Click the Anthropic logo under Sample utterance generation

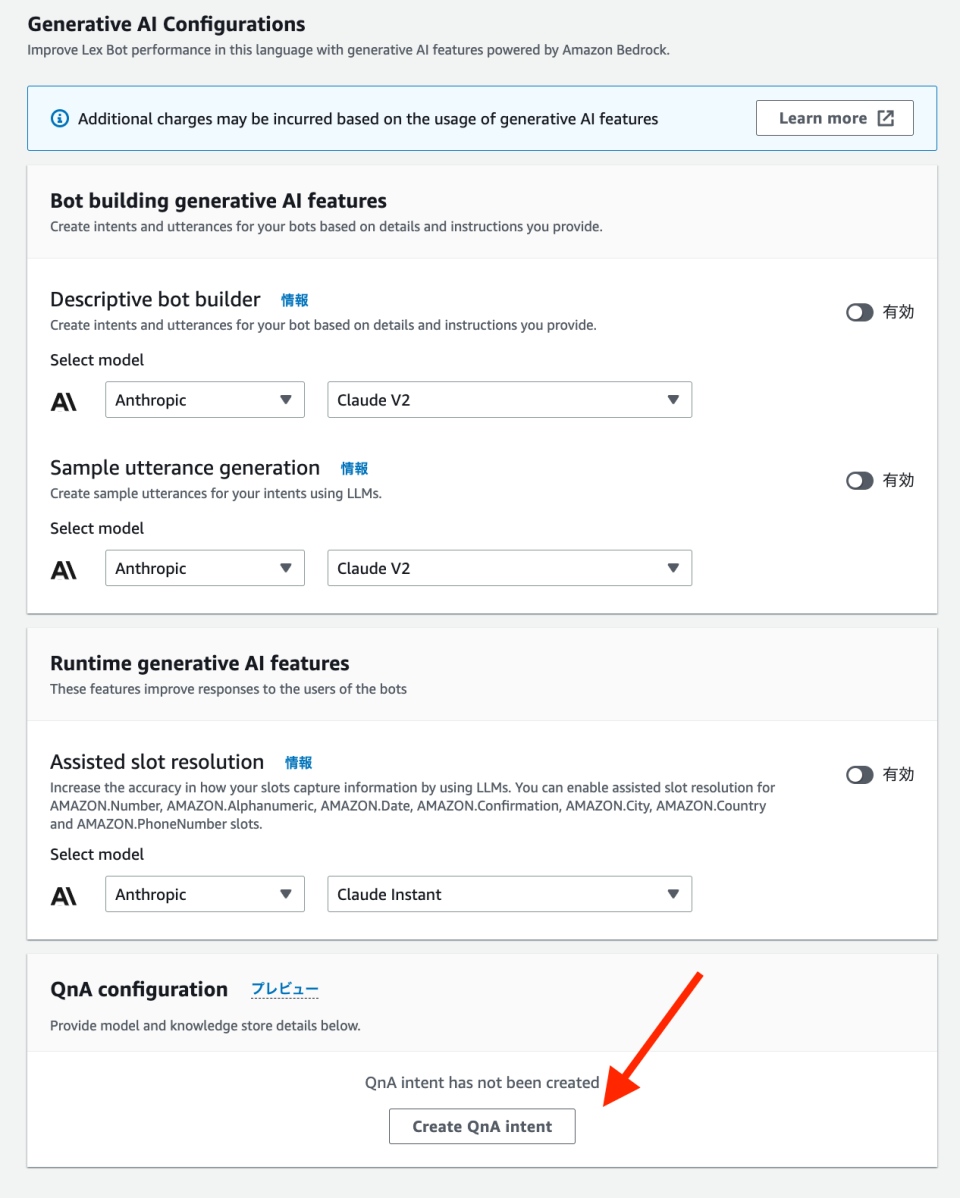point(64,567)
